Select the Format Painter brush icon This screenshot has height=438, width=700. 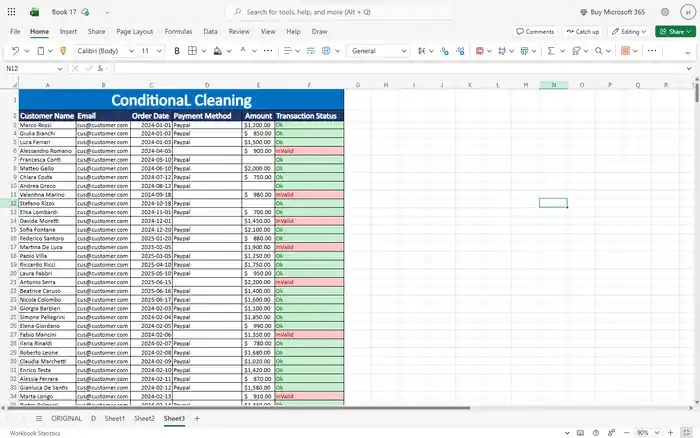coord(63,51)
